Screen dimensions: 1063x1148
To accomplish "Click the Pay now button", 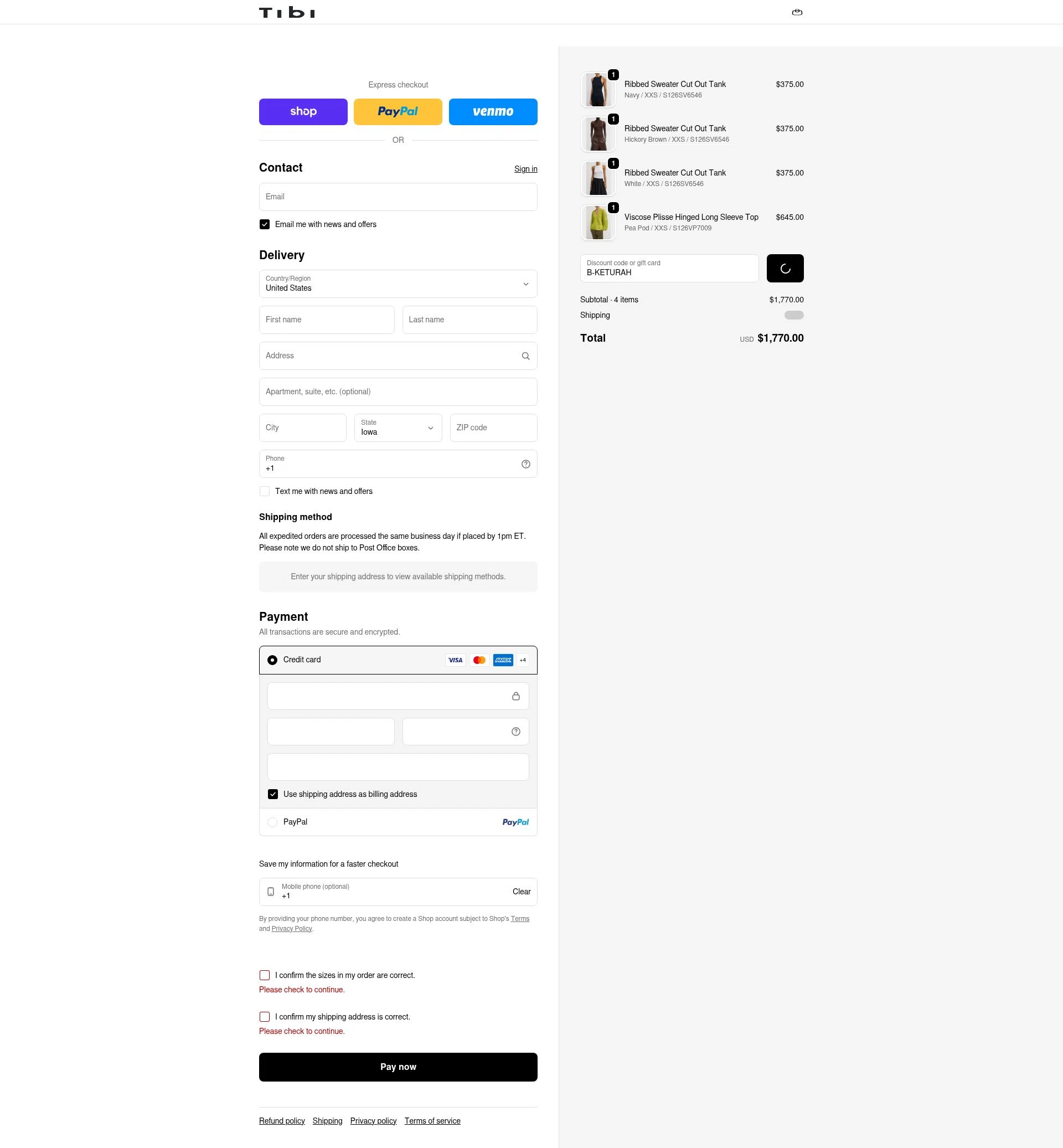I will [x=398, y=1067].
